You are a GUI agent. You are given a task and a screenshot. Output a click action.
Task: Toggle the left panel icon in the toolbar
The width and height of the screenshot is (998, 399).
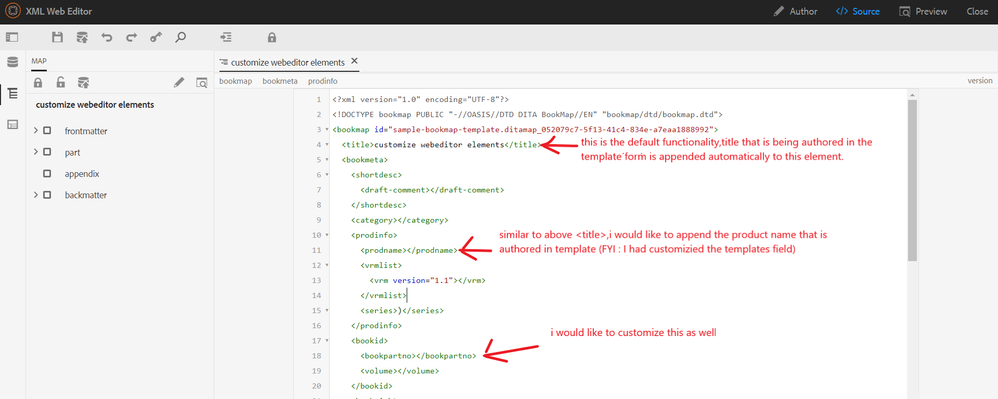[x=13, y=38]
